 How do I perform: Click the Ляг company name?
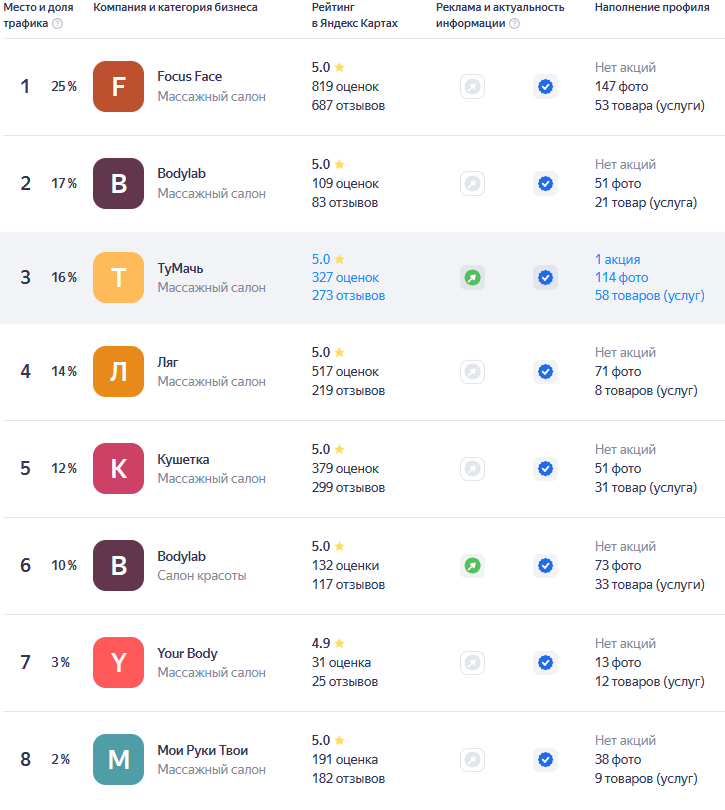tap(168, 362)
